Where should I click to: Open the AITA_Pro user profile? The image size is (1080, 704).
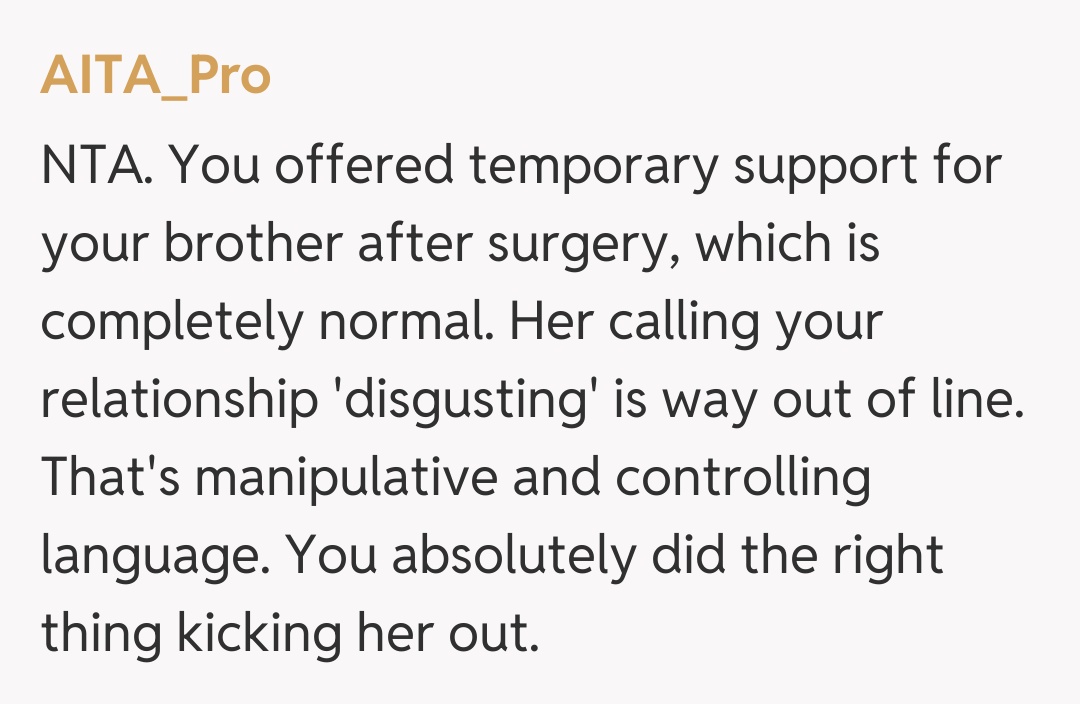(155, 77)
